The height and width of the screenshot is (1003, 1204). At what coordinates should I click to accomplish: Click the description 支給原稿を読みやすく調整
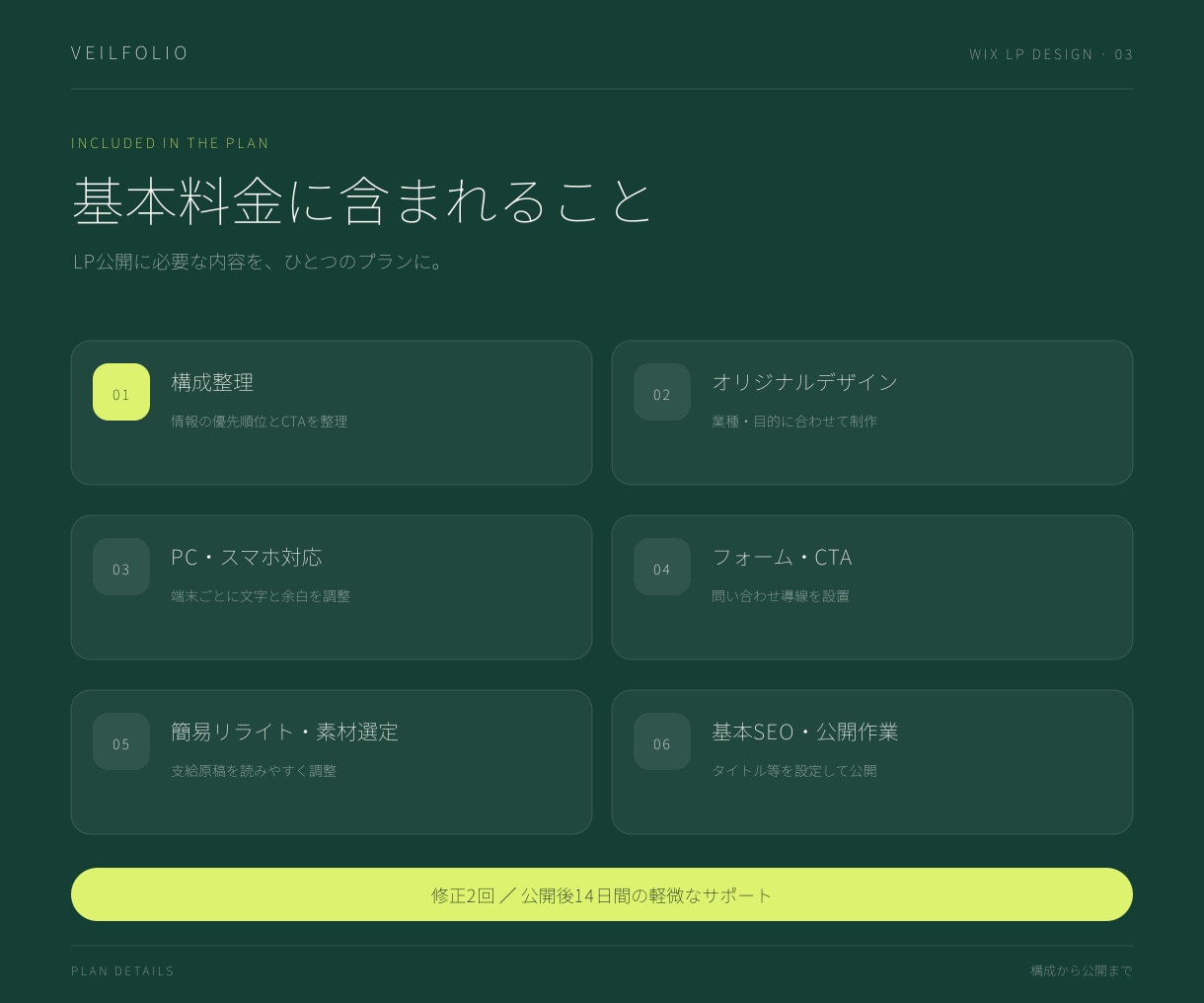[x=254, y=771]
